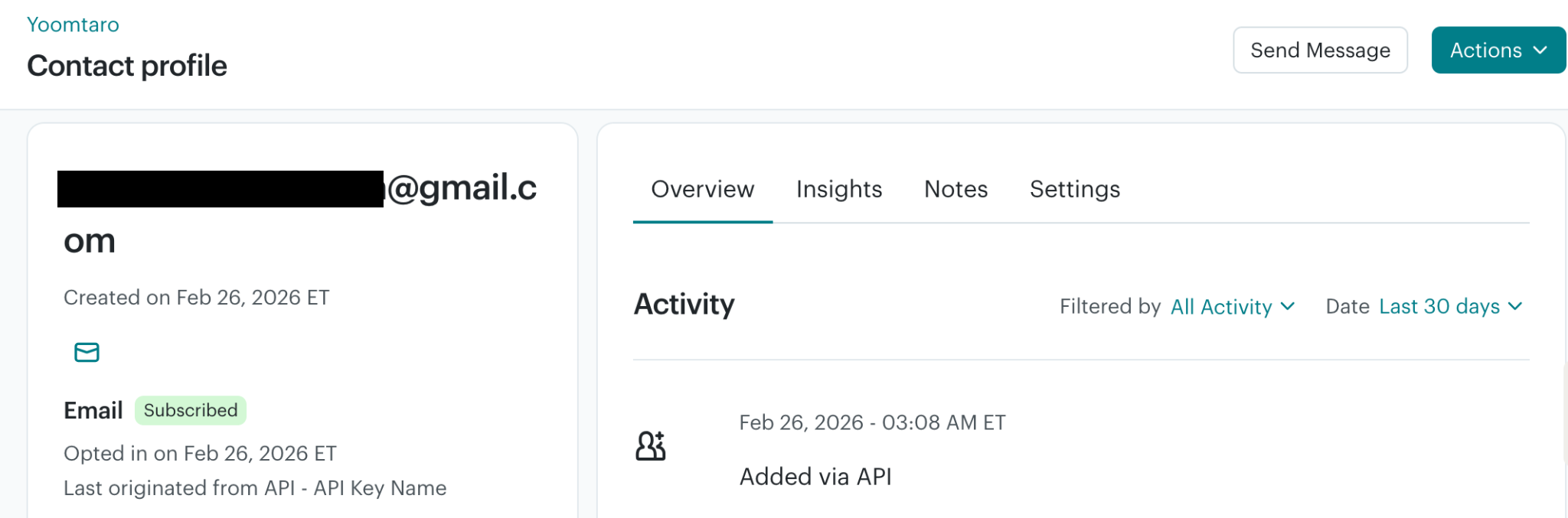1568x518 pixels.
Task: Click the Activity section heading
Action: pos(684,305)
